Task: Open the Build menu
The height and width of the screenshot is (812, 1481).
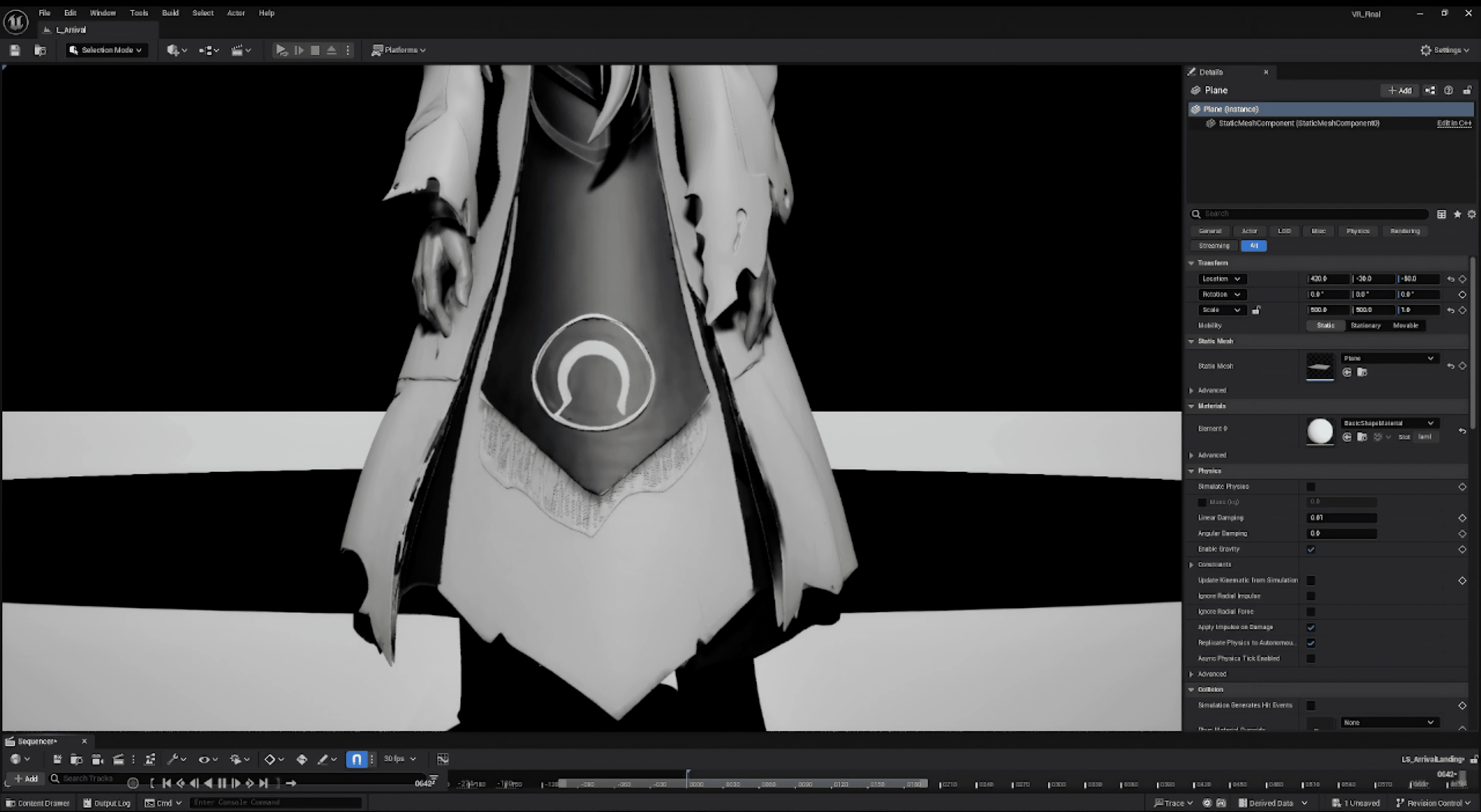Action: point(170,13)
